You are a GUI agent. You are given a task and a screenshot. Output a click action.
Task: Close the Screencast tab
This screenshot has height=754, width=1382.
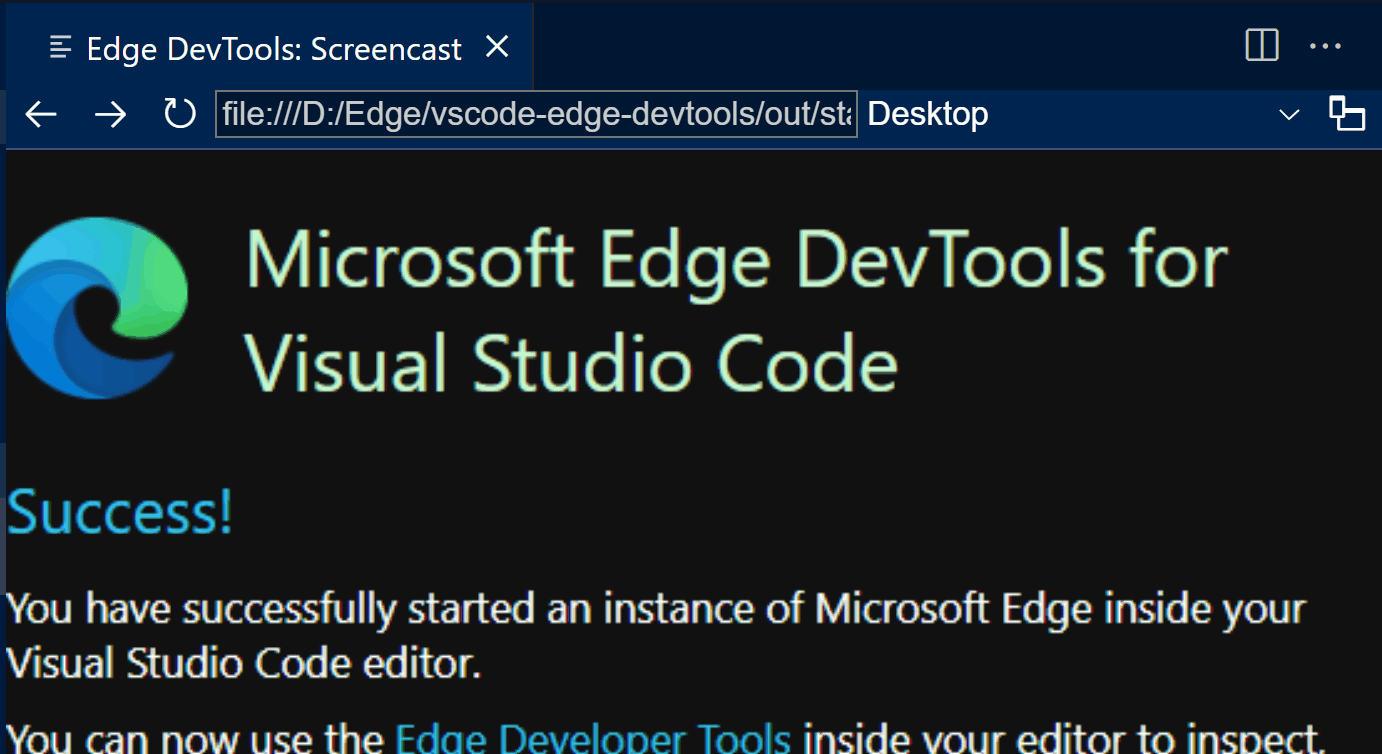[x=497, y=45]
